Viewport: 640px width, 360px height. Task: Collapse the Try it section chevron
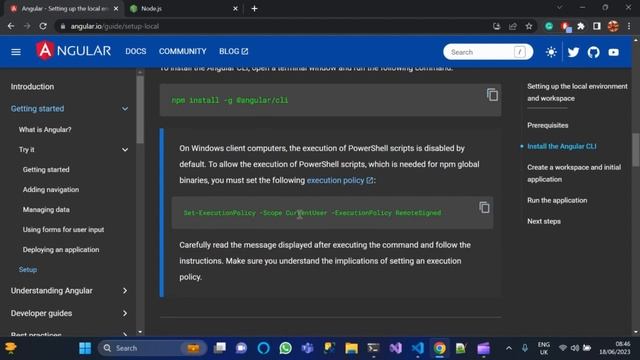(x=125, y=150)
